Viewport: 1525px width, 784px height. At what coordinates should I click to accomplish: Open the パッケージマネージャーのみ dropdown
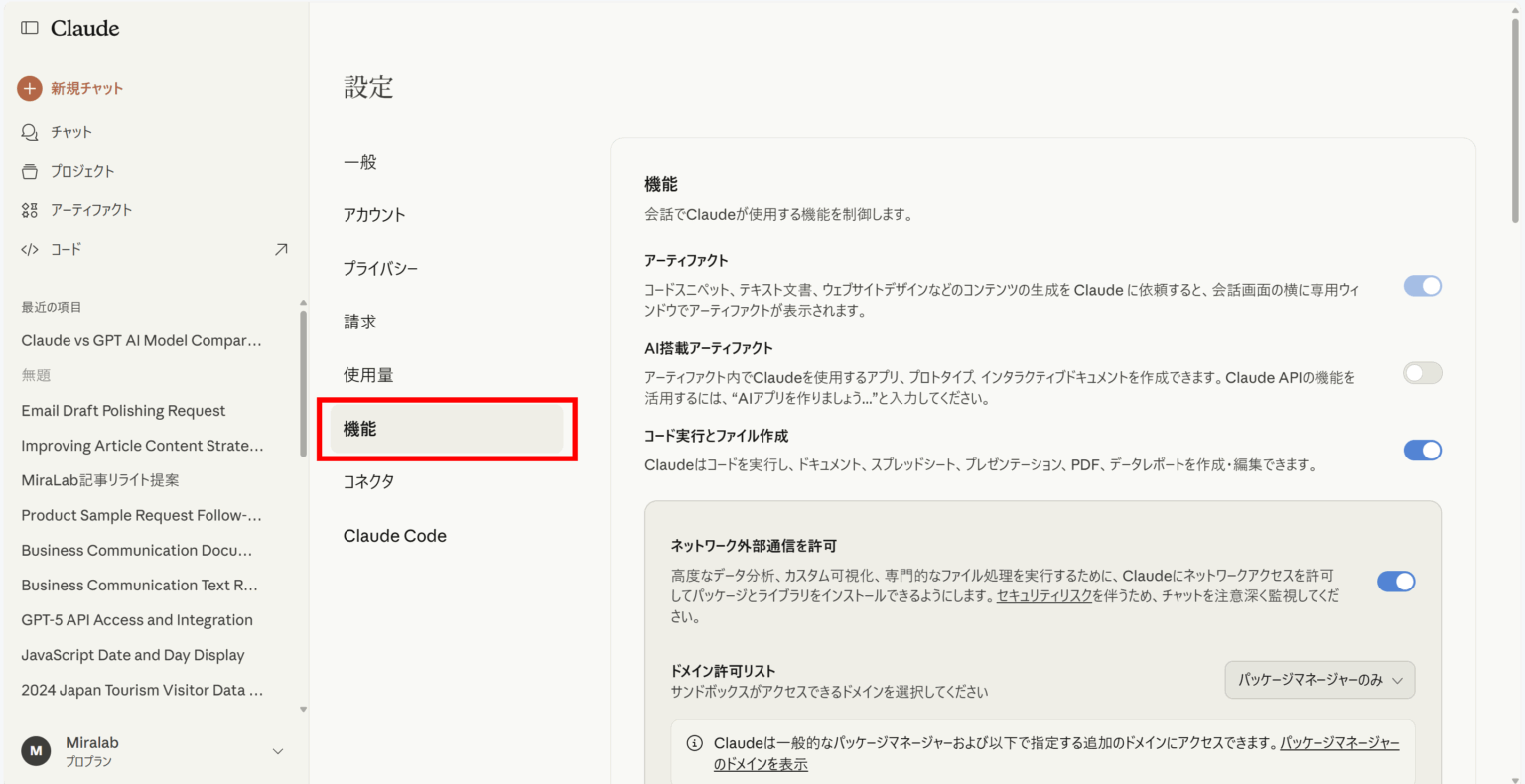(x=1318, y=680)
